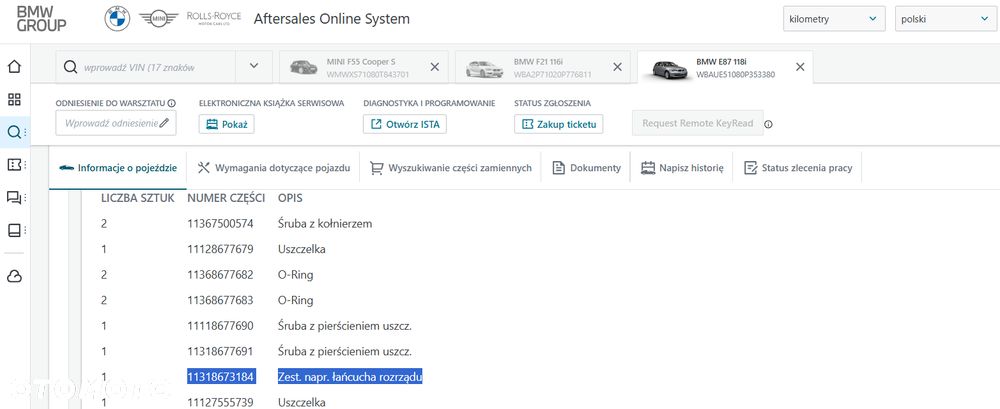Viewport: 1000px width, 409px height.
Task: Open the polski language dropdown
Action: point(947,19)
